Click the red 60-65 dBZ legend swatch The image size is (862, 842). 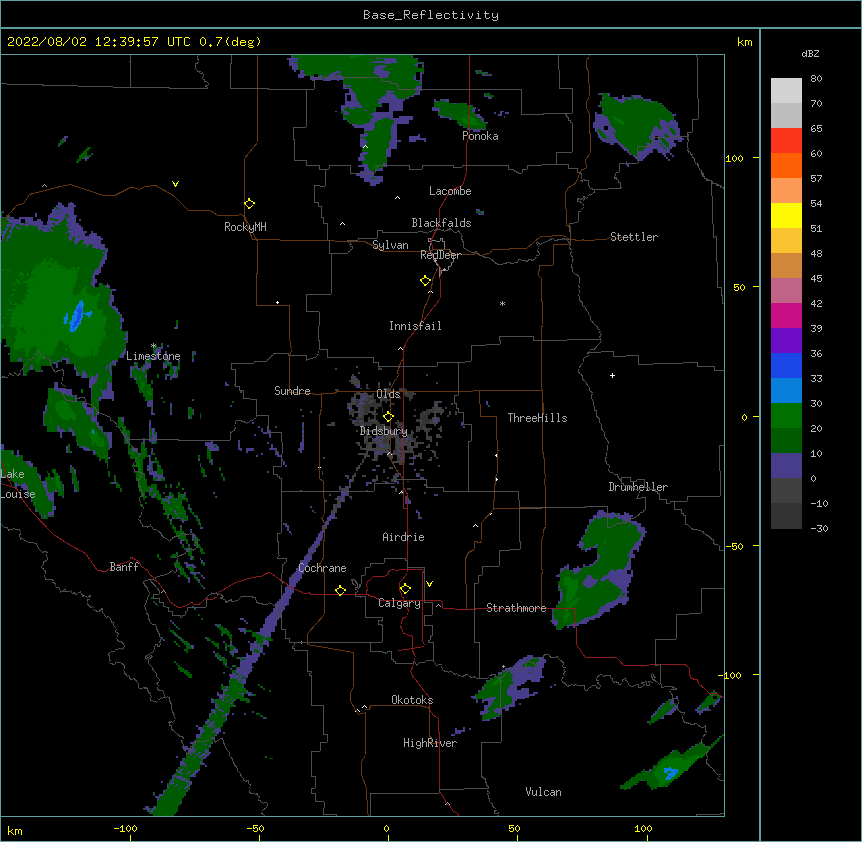pos(786,141)
